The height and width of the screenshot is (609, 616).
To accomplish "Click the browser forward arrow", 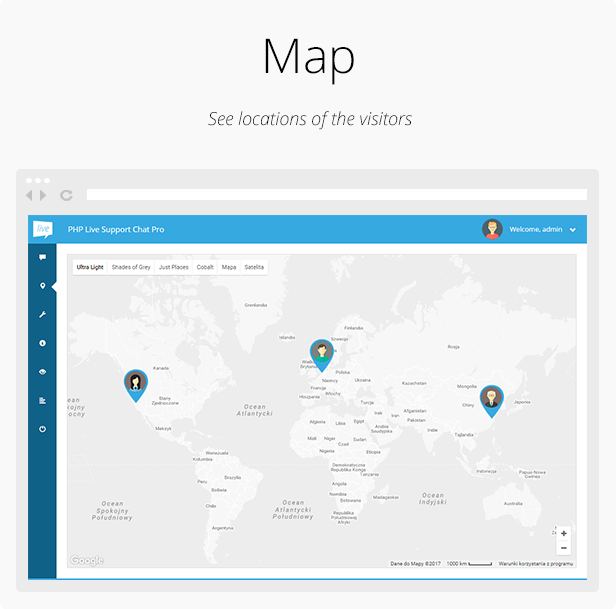I will tap(43, 195).
